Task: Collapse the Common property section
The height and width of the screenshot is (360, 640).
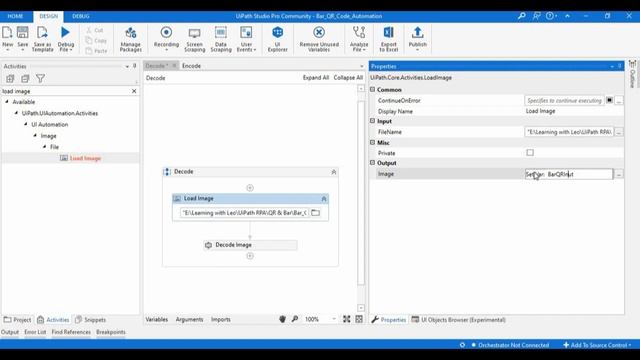Action: point(372,89)
